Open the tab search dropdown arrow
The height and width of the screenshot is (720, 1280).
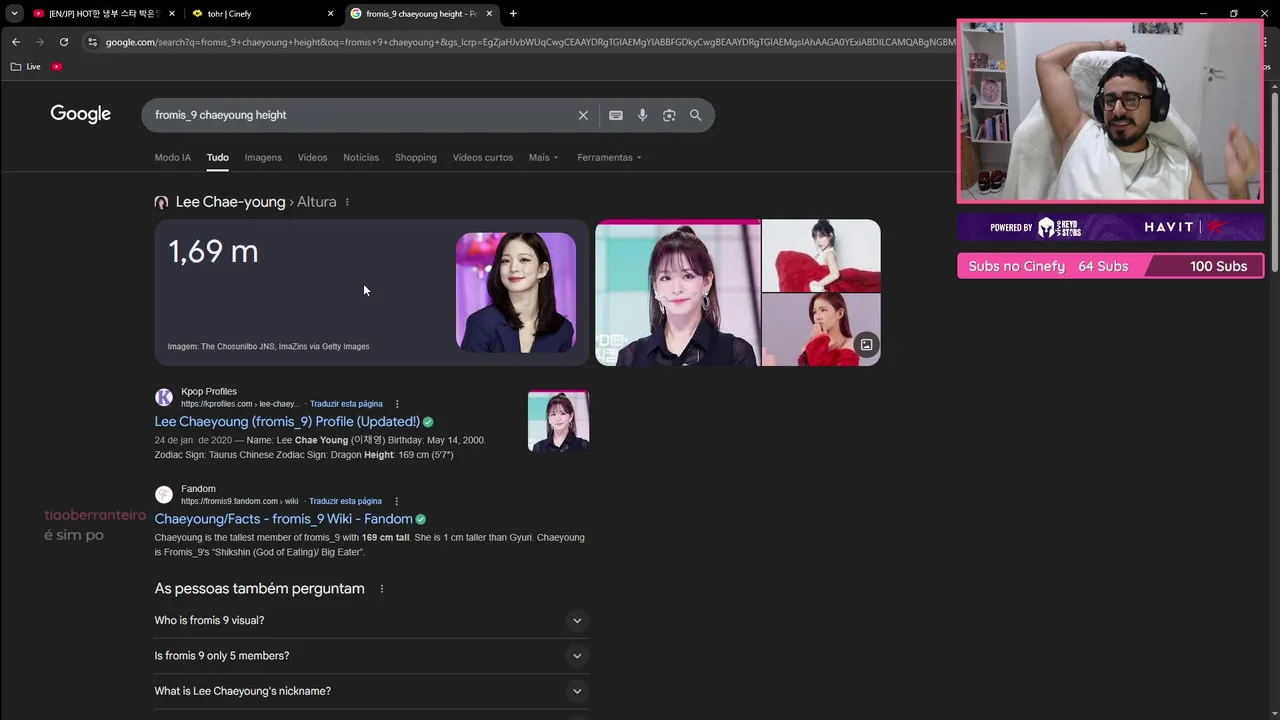(x=14, y=14)
